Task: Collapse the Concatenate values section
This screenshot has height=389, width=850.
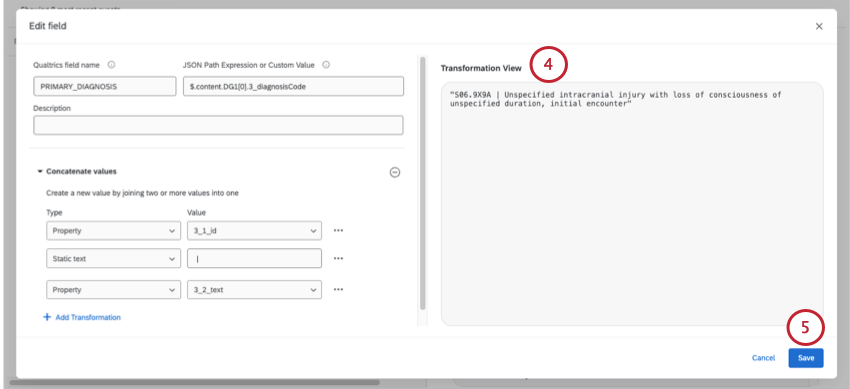Action: coord(40,171)
